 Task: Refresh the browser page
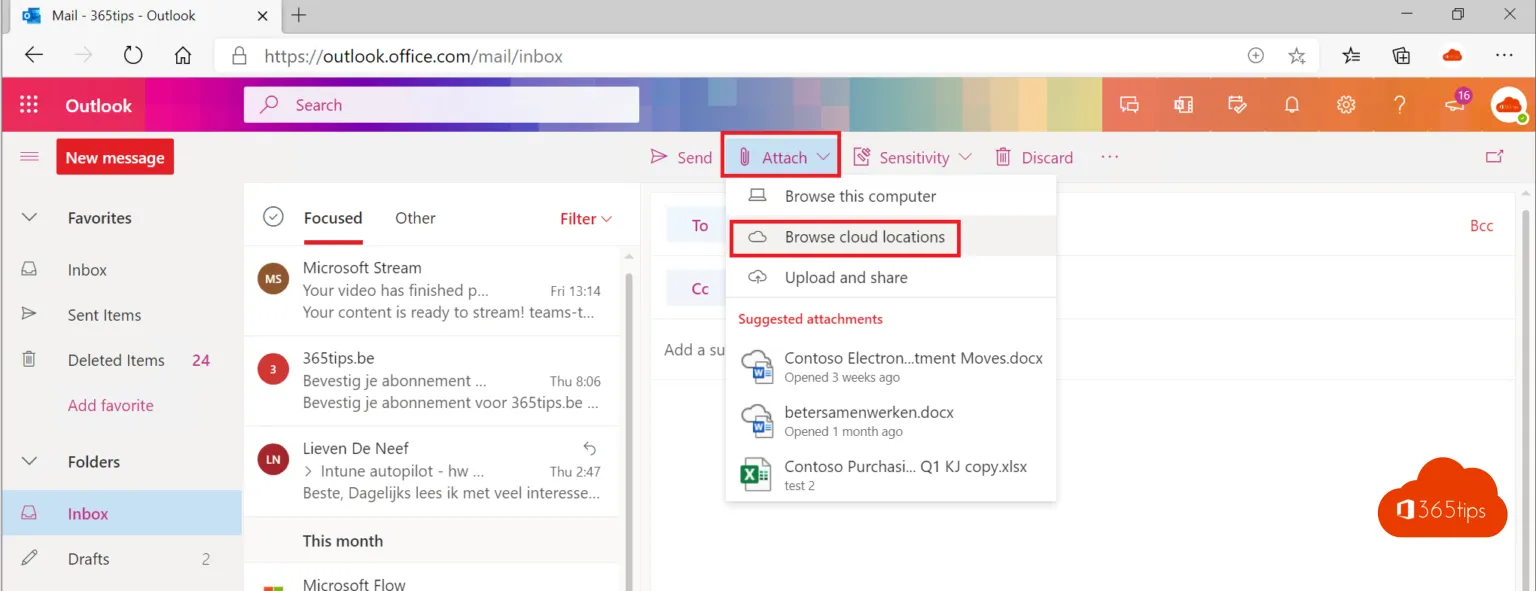pos(133,56)
